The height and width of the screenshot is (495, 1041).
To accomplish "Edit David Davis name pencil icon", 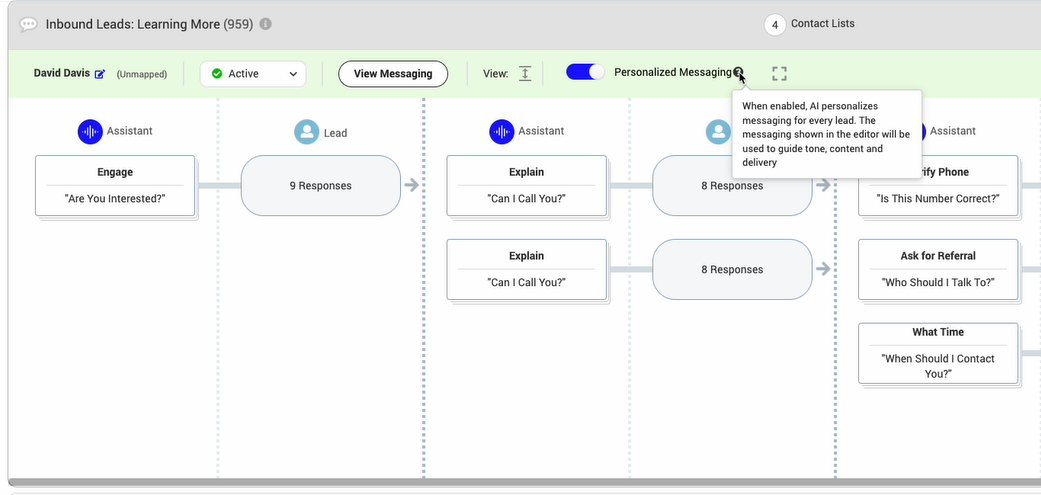I will pyautogui.click(x=100, y=74).
